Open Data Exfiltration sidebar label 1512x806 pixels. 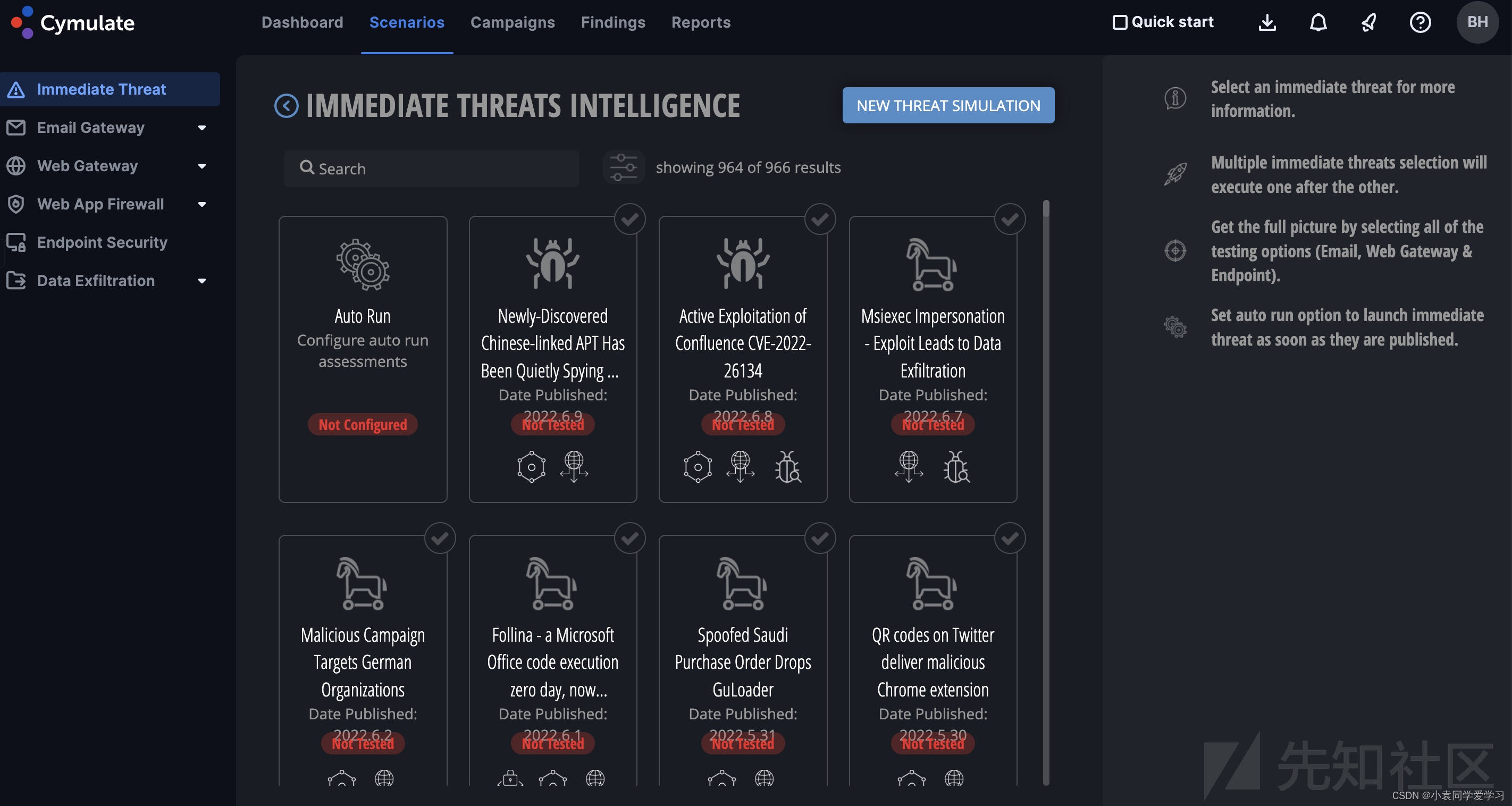click(96, 281)
